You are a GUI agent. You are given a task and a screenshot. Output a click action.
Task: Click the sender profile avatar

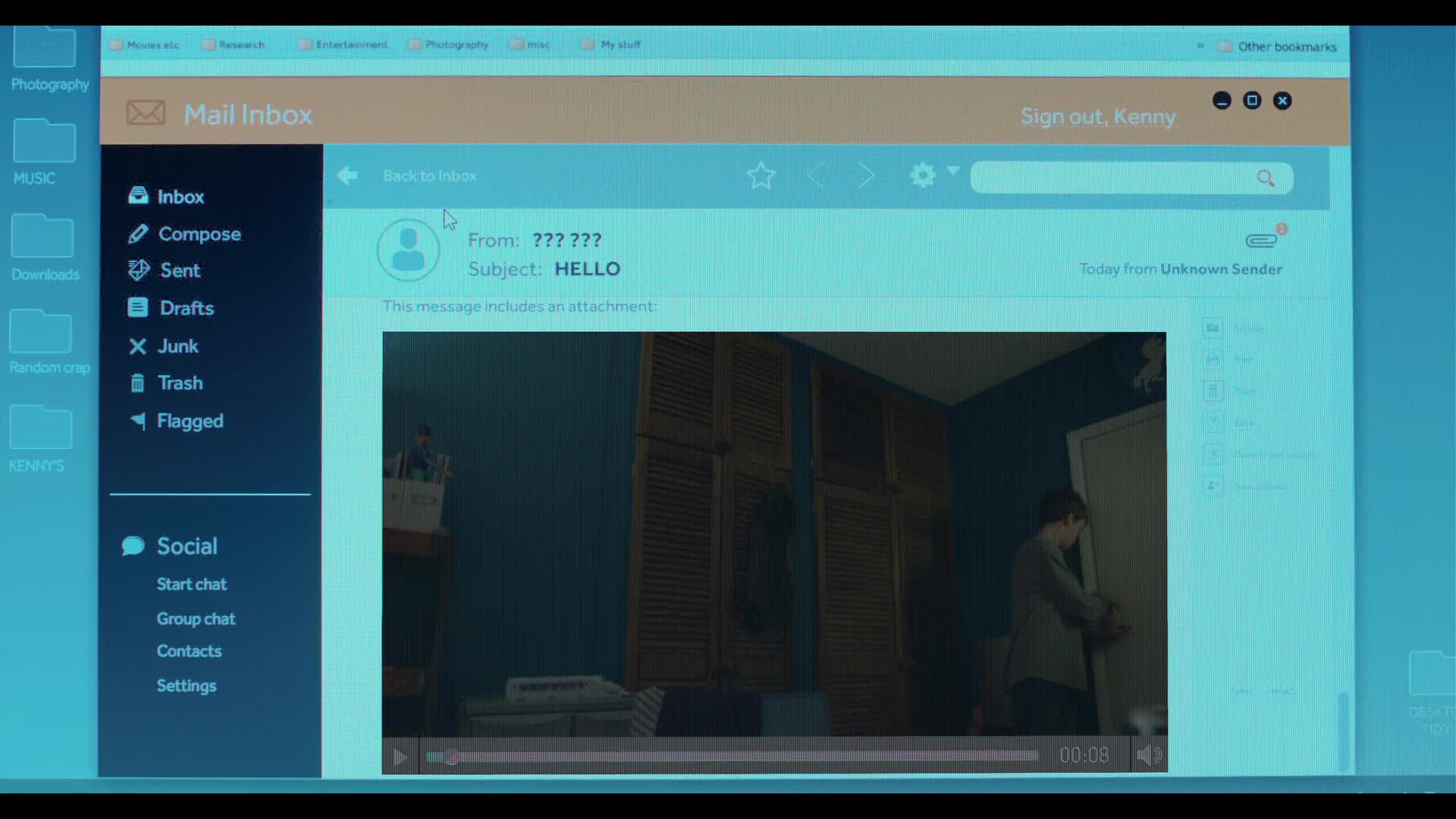tap(408, 250)
